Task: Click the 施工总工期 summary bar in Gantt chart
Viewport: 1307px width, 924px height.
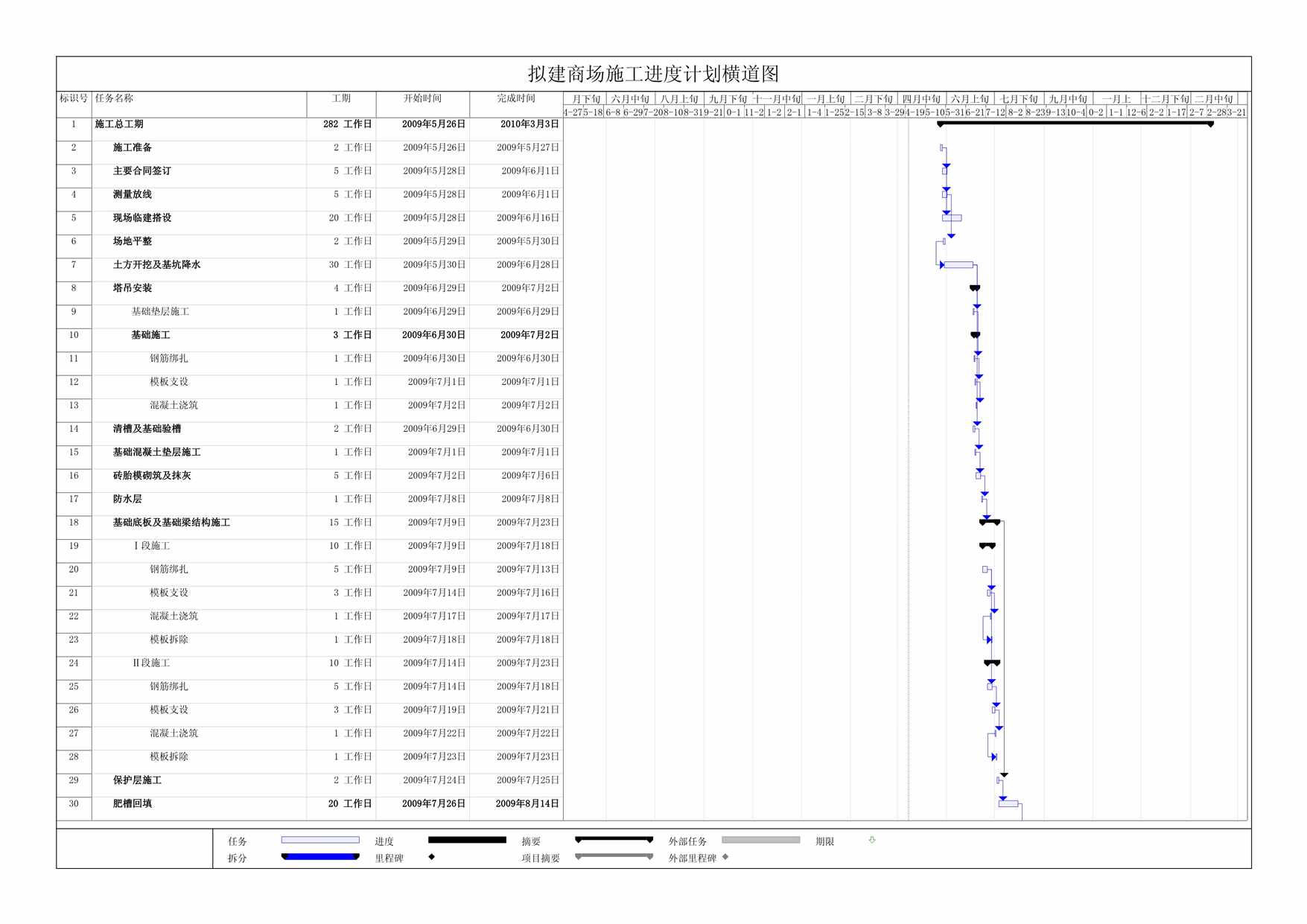Action: pos(1075,124)
